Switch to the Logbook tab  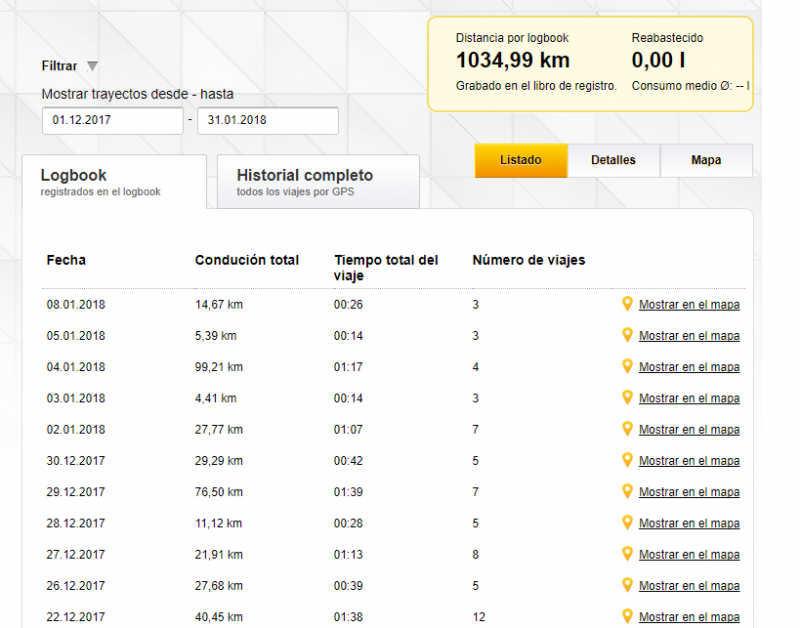(114, 182)
